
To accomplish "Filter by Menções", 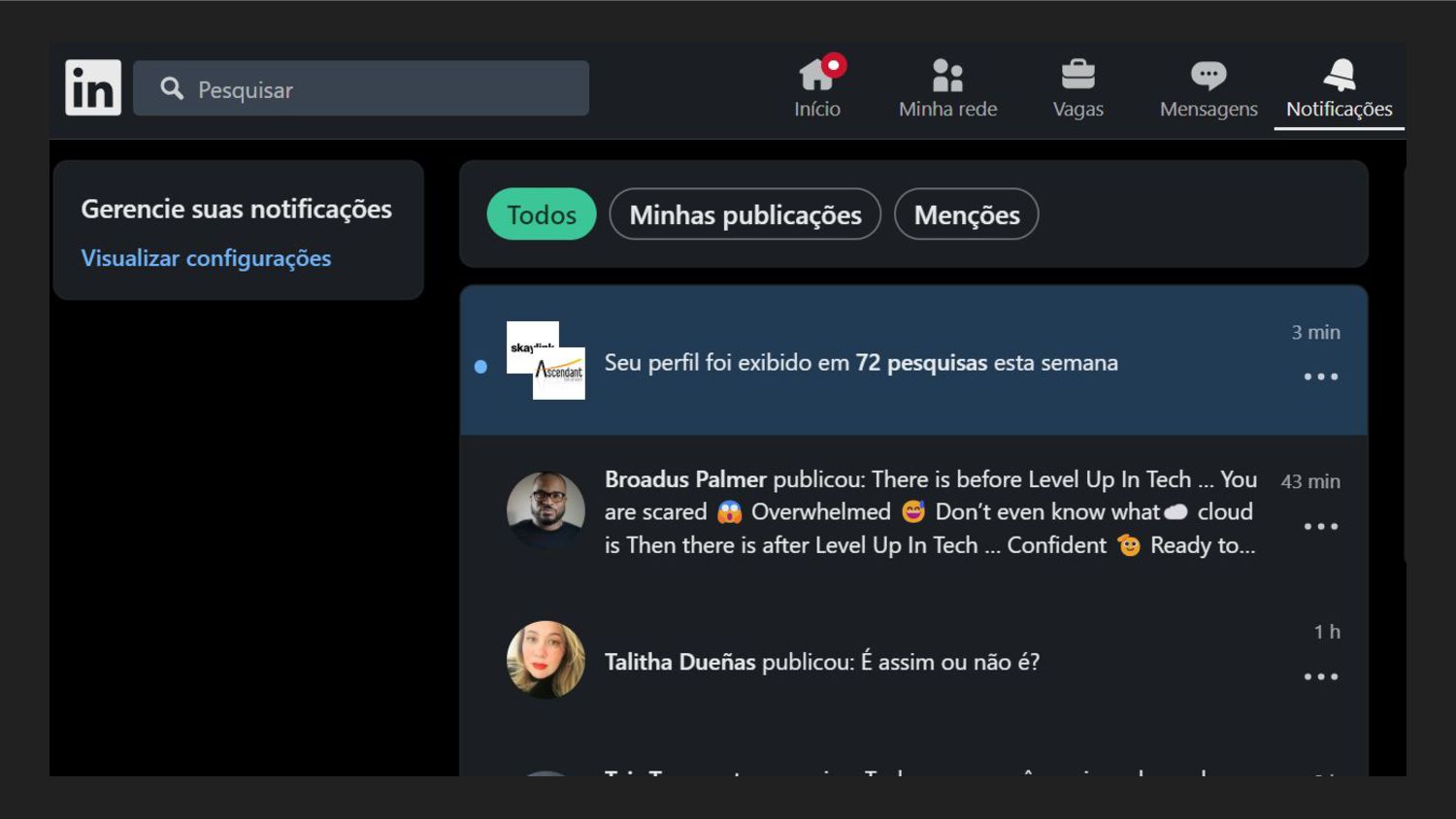I will pos(967,214).
